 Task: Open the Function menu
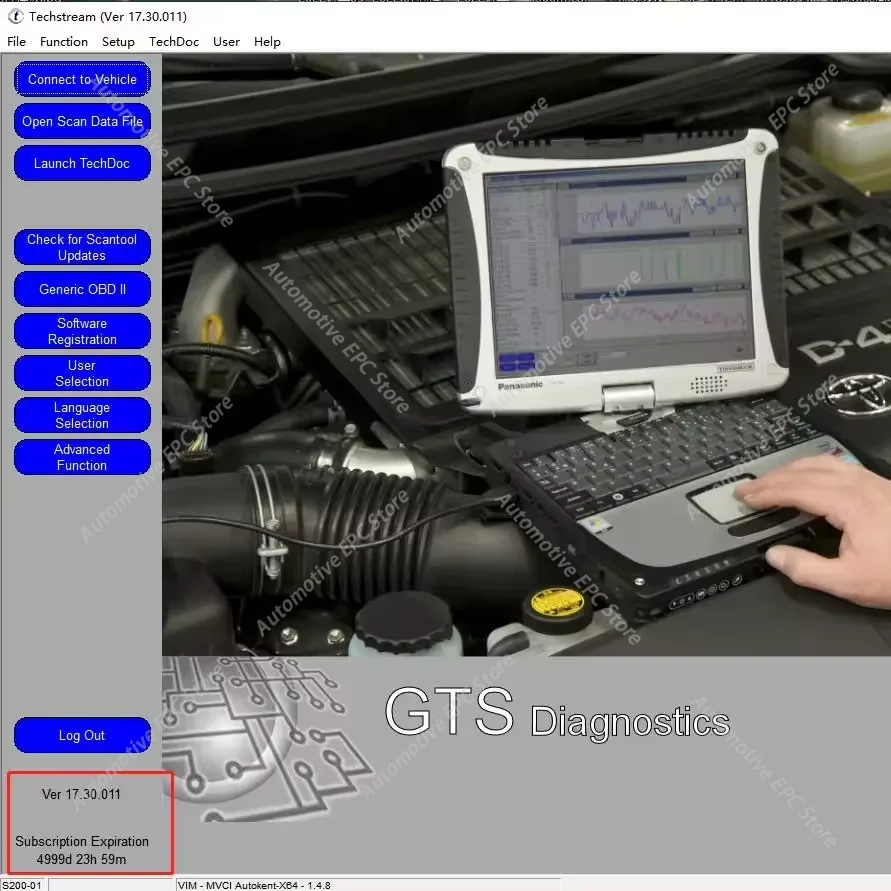tap(64, 41)
